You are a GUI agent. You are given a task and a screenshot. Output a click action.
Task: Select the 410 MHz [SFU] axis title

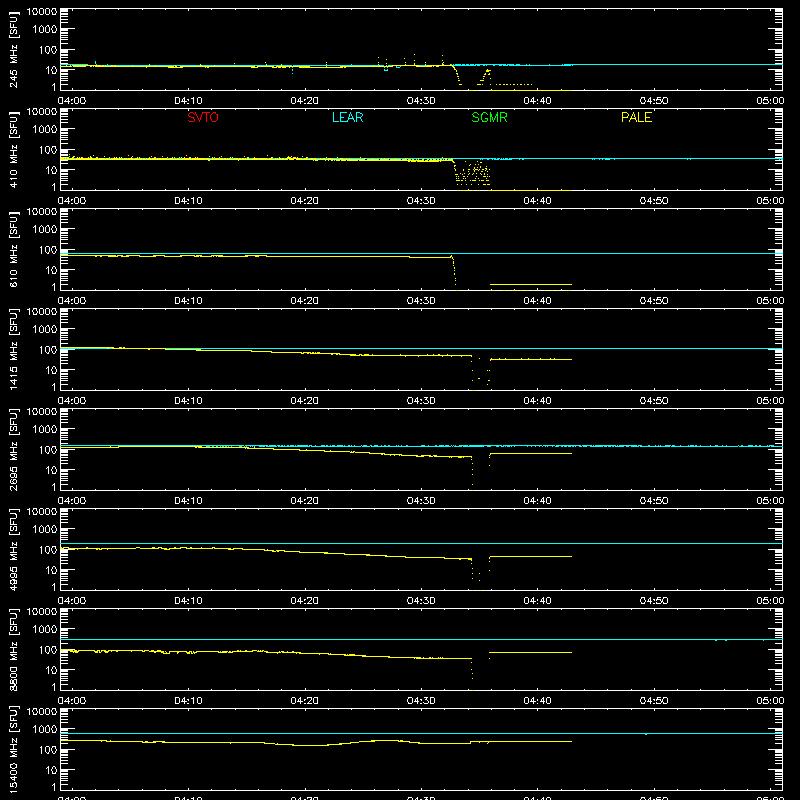click(13, 149)
